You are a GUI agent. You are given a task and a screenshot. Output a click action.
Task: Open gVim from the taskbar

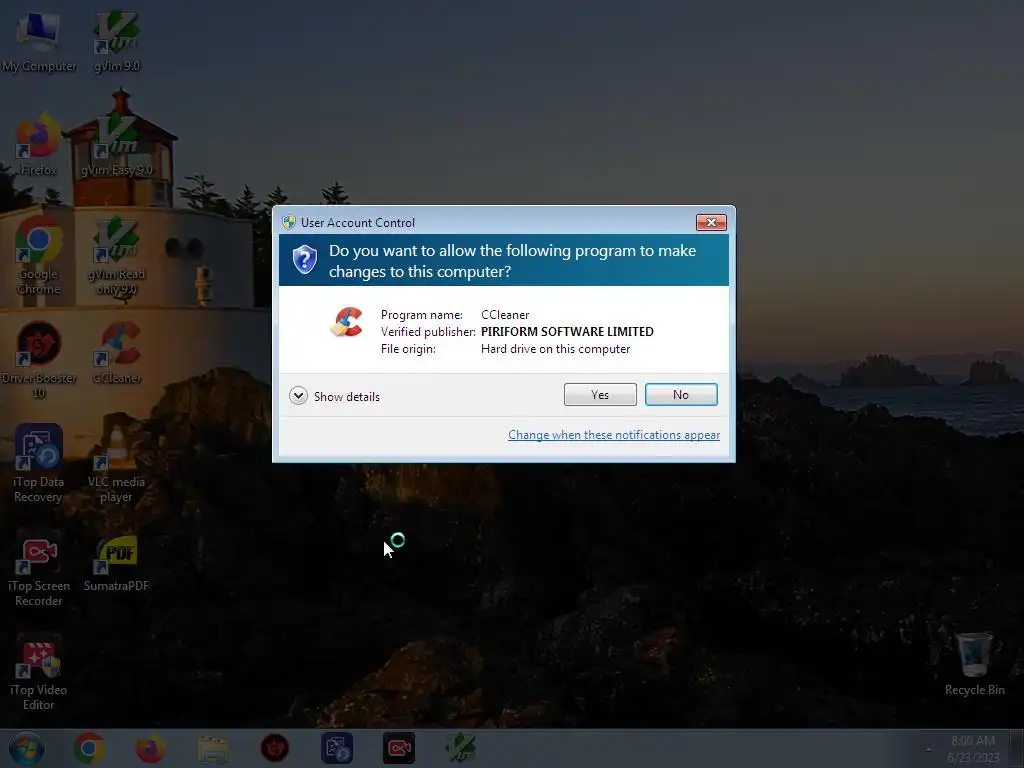coord(460,748)
